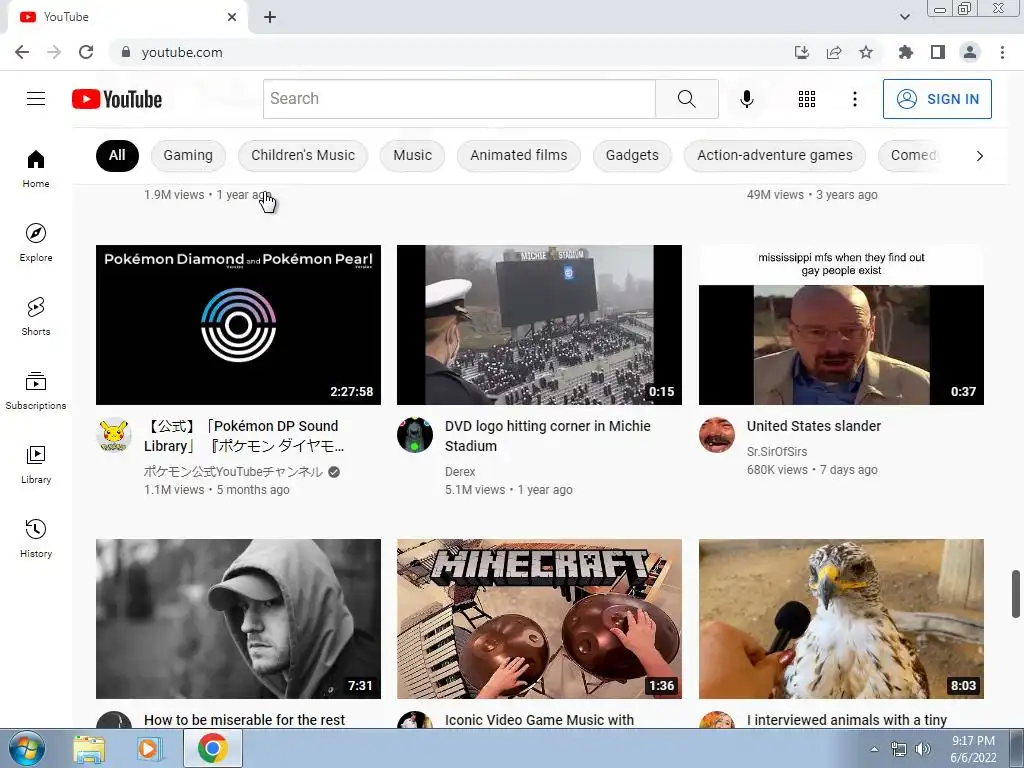Screen dimensions: 1024x768
Task: Select the Children's Music chip
Action: pos(303,155)
